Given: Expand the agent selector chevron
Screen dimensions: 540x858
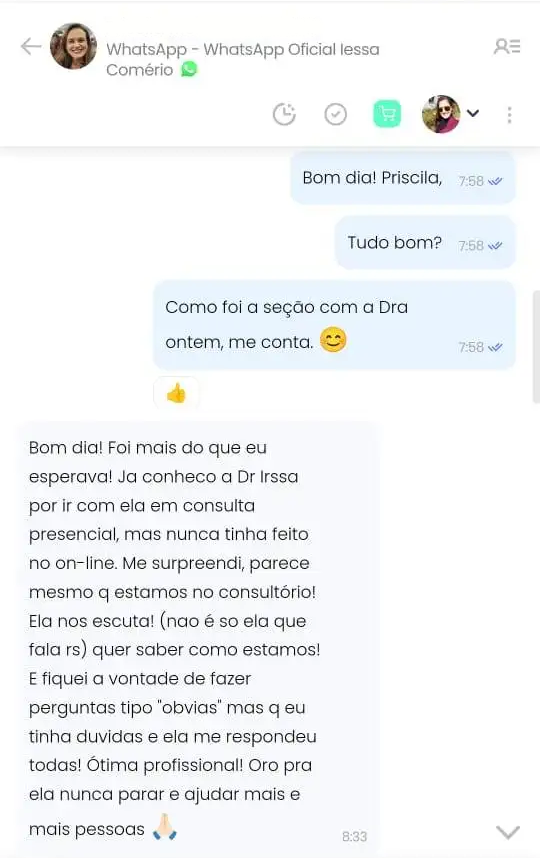Looking at the screenshot, I should [x=473, y=114].
